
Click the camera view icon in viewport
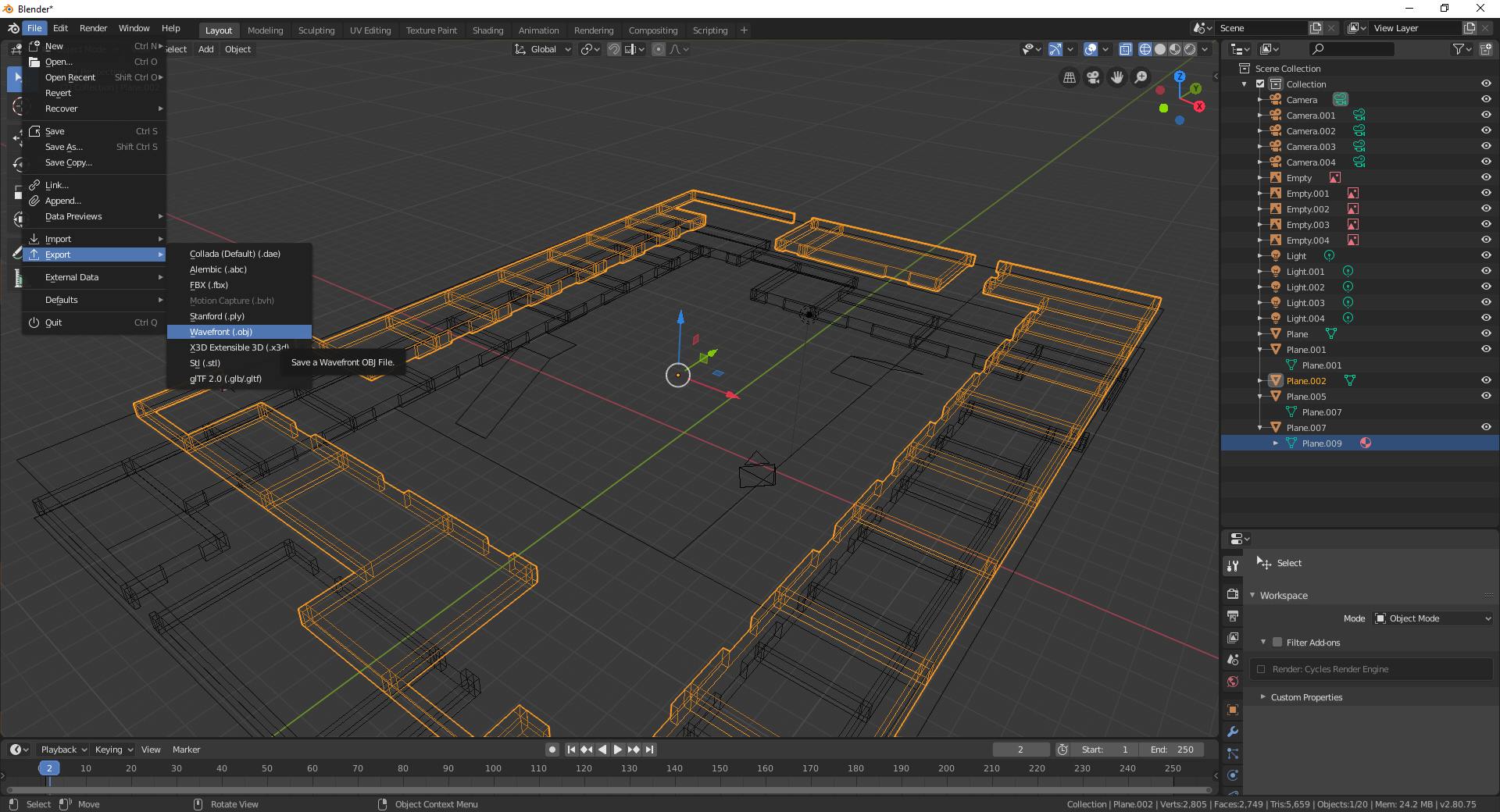click(1093, 77)
